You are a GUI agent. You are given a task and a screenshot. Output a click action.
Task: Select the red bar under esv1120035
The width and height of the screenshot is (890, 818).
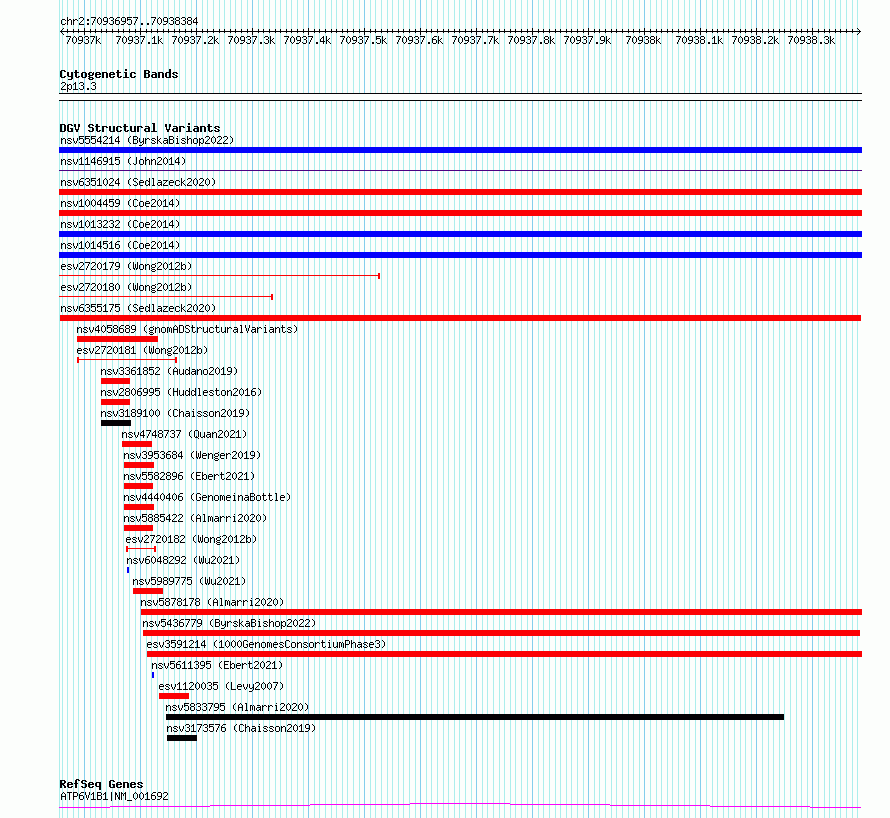(x=174, y=696)
